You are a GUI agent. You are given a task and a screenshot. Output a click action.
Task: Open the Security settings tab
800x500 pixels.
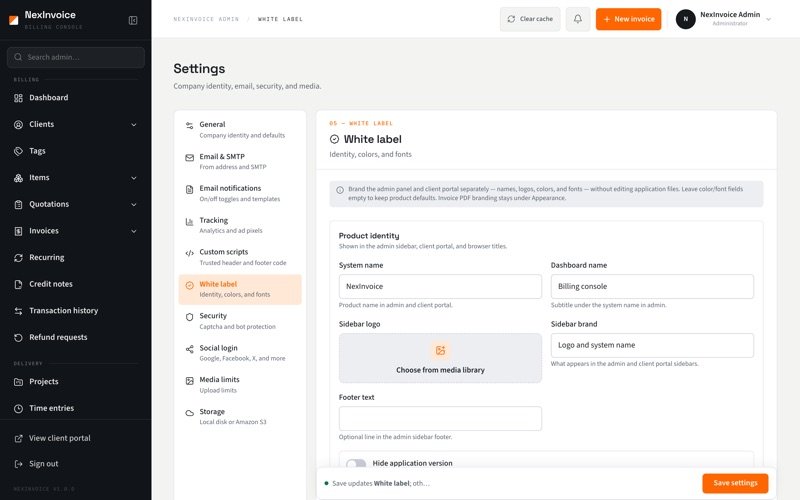click(x=240, y=321)
